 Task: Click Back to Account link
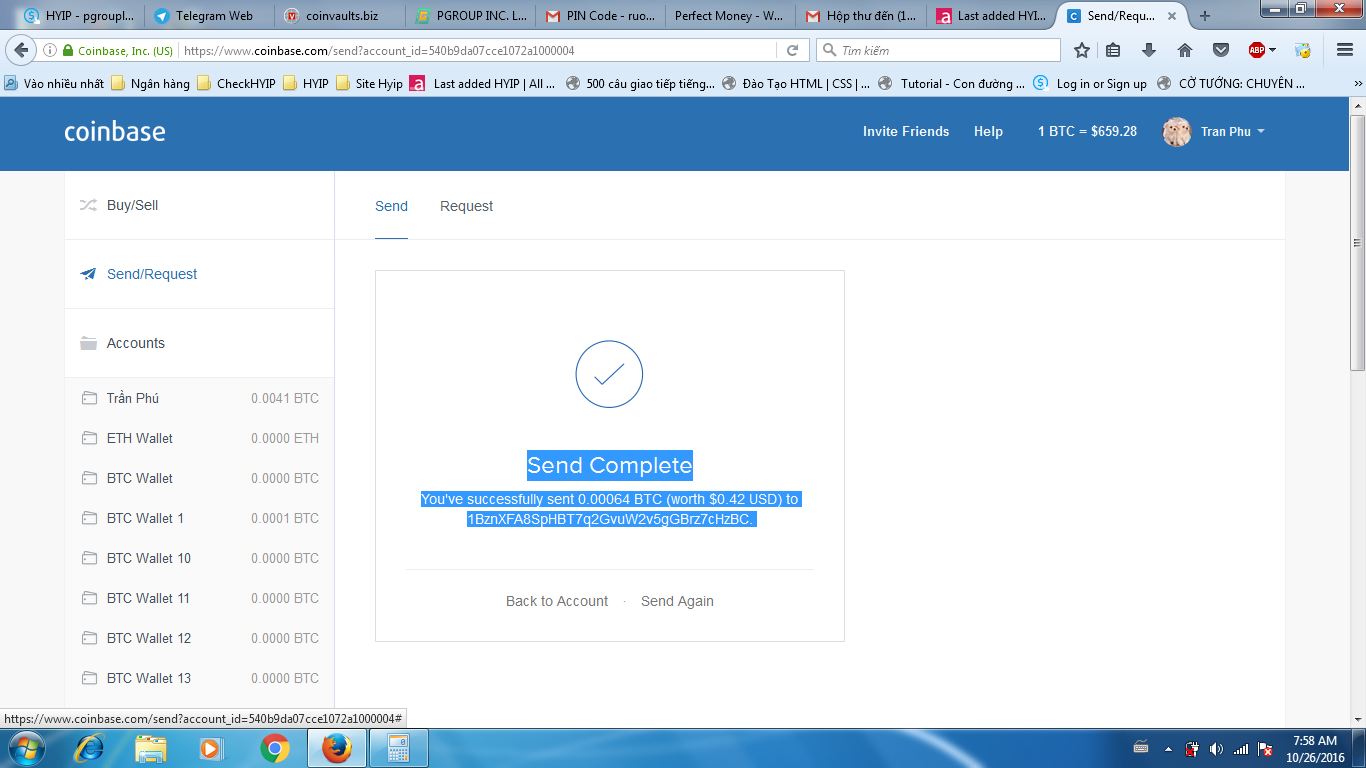click(557, 601)
